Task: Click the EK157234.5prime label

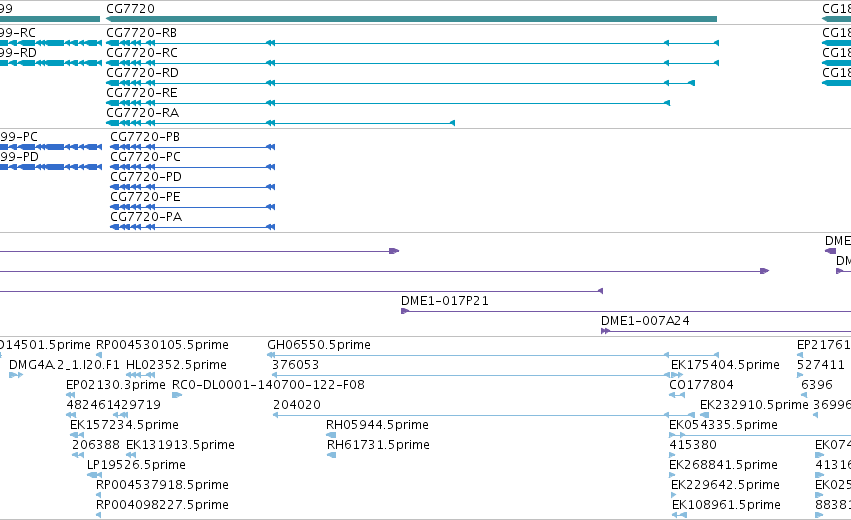Action: point(124,424)
